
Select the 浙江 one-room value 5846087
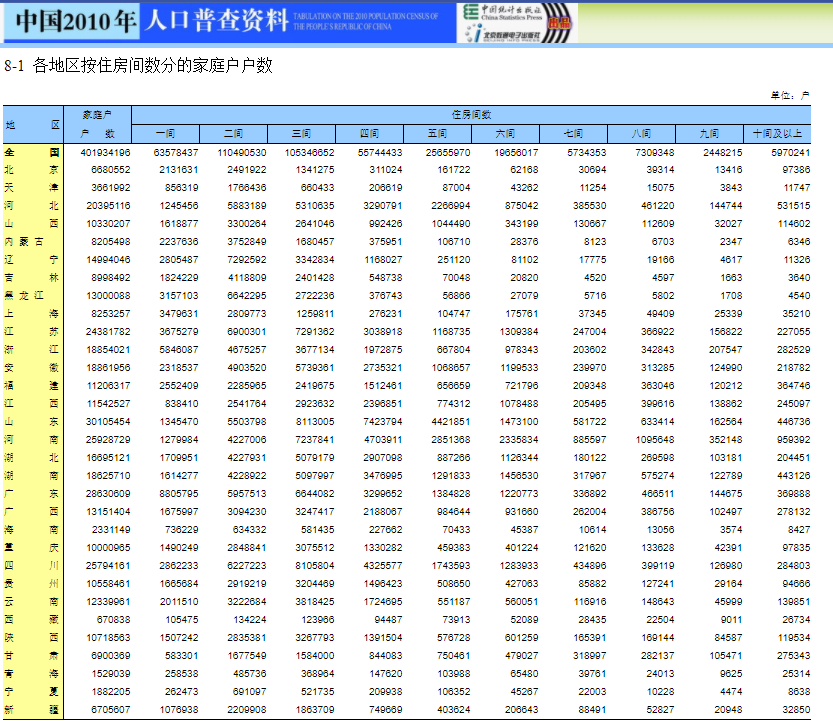(x=178, y=350)
